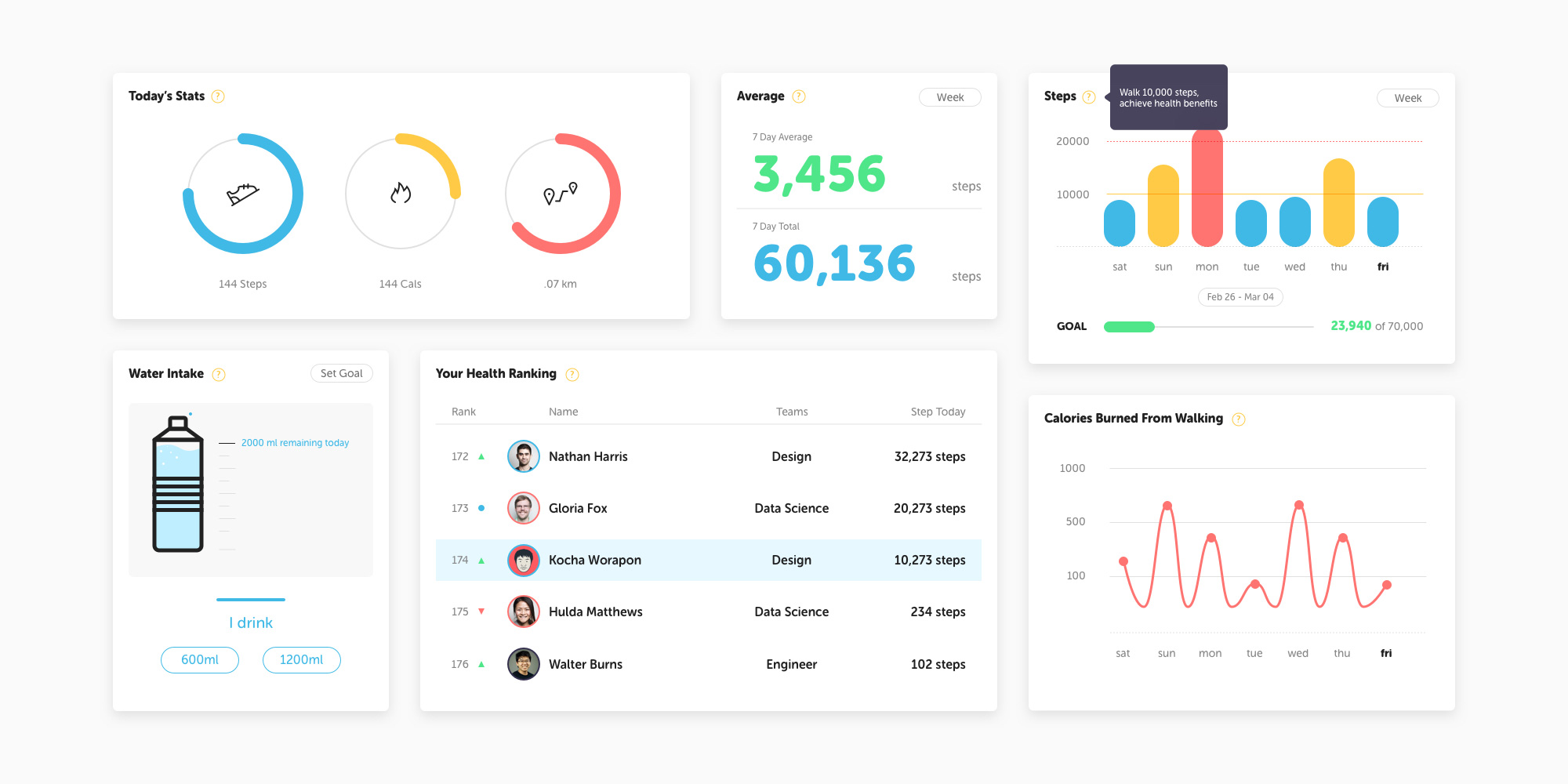Click help icon for Calories Burned From Walking
1568x784 pixels.
coord(1239,419)
